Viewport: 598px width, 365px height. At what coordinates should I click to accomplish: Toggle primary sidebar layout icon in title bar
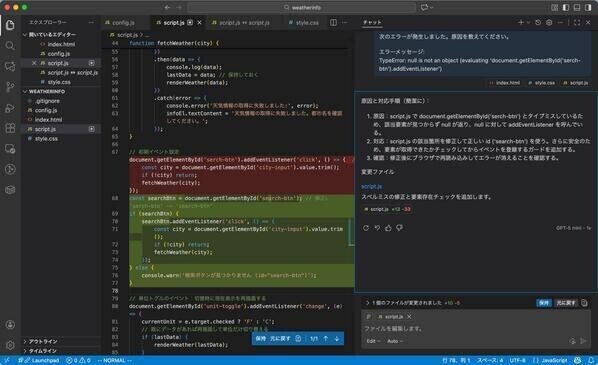(x=566, y=7)
